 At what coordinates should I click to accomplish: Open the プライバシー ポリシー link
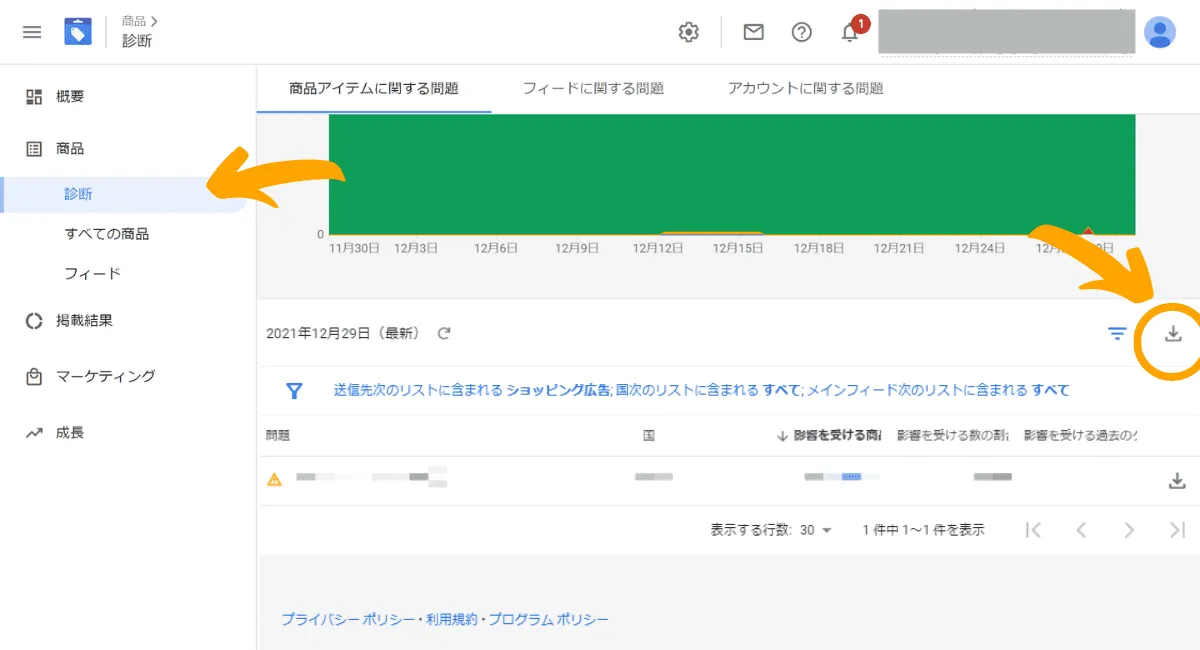point(348,619)
